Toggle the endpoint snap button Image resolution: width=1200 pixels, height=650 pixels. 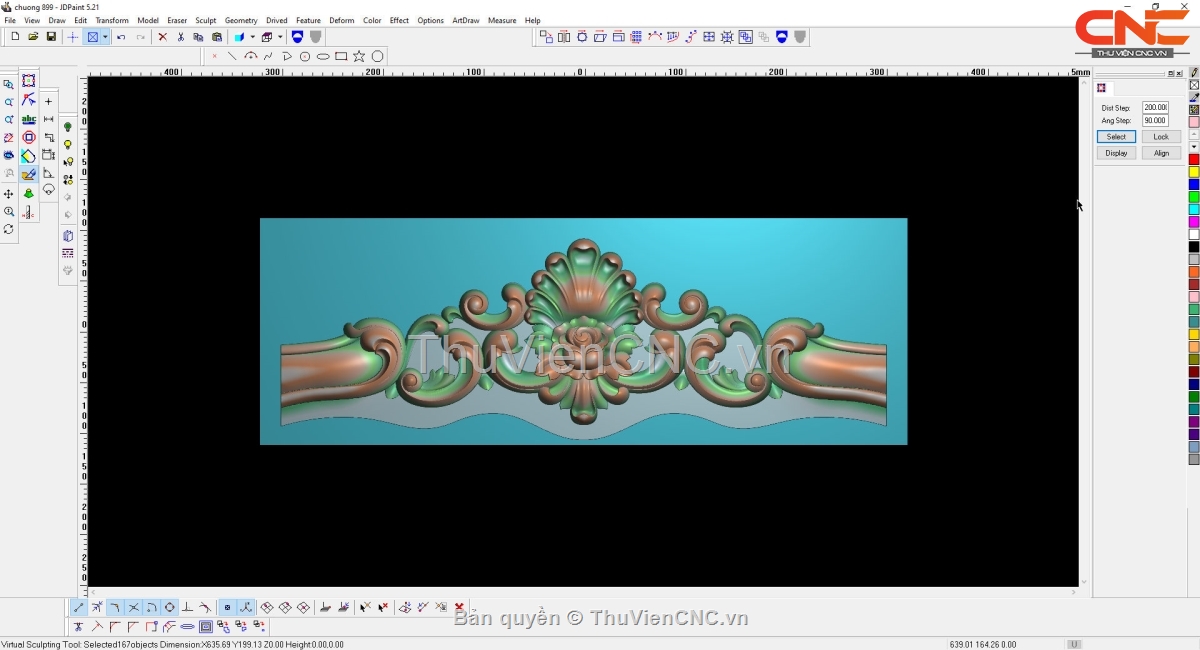coord(79,608)
